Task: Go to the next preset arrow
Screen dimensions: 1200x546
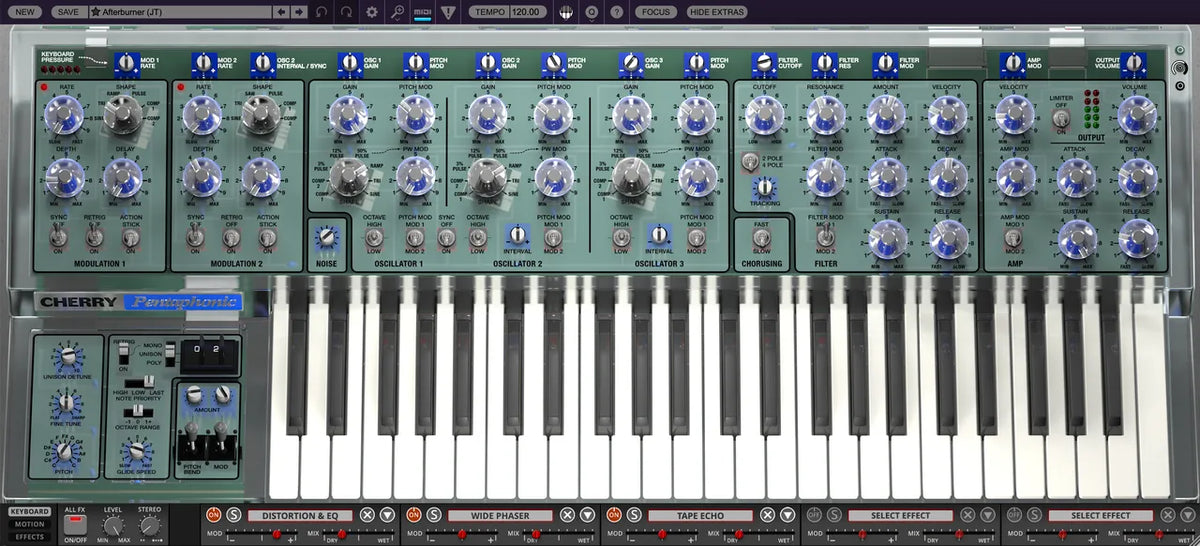Action: point(299,12)
